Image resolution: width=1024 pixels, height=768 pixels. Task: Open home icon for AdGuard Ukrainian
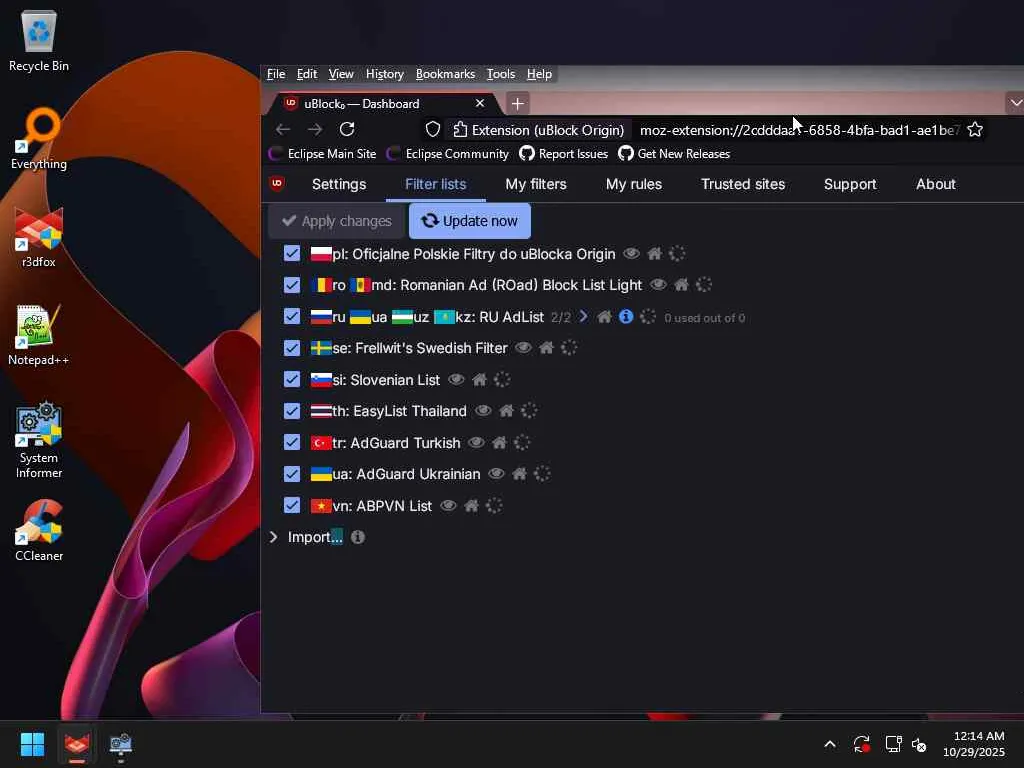[x=520, y=473]
